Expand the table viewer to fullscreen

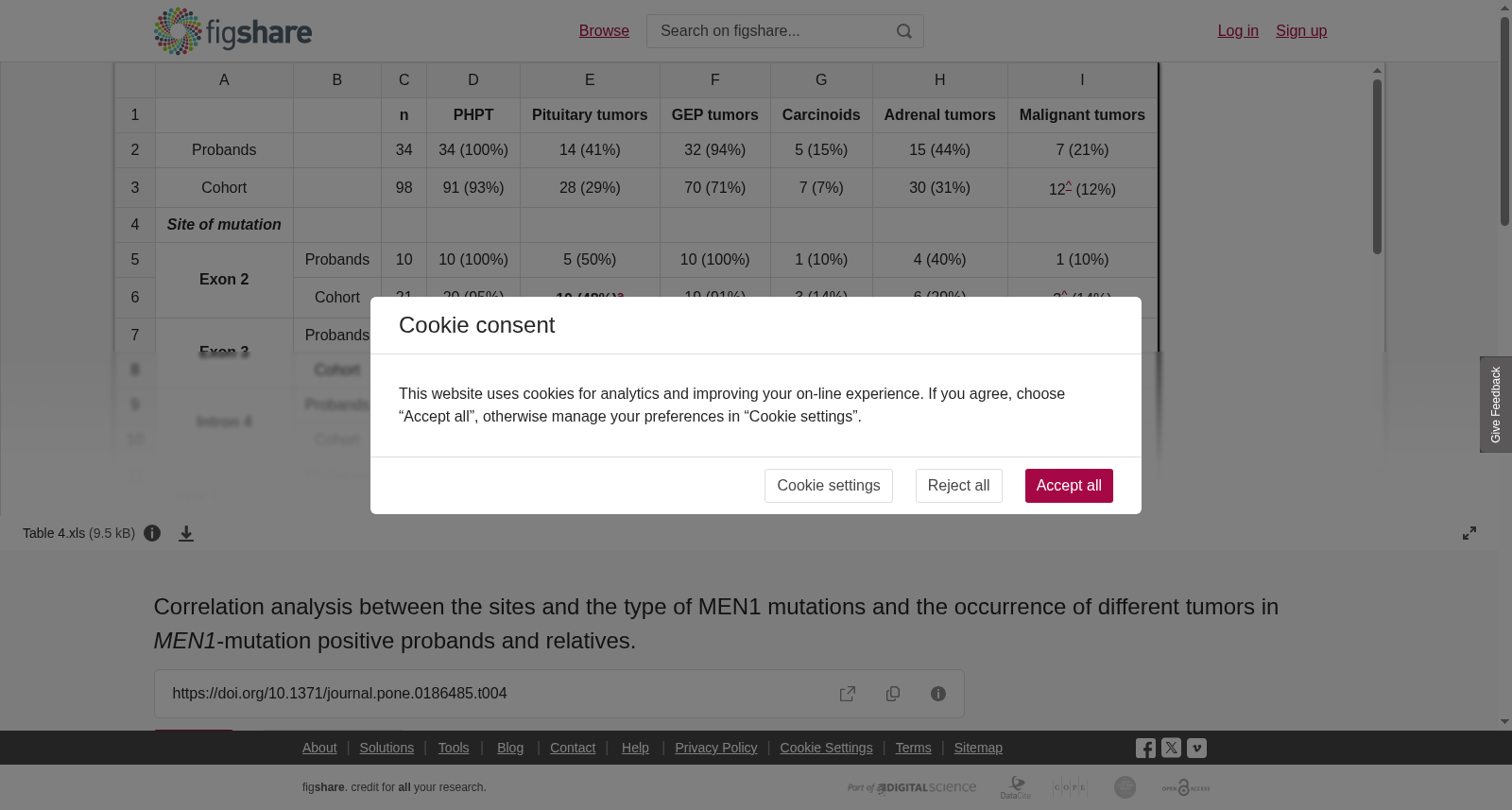[1469, 533]
